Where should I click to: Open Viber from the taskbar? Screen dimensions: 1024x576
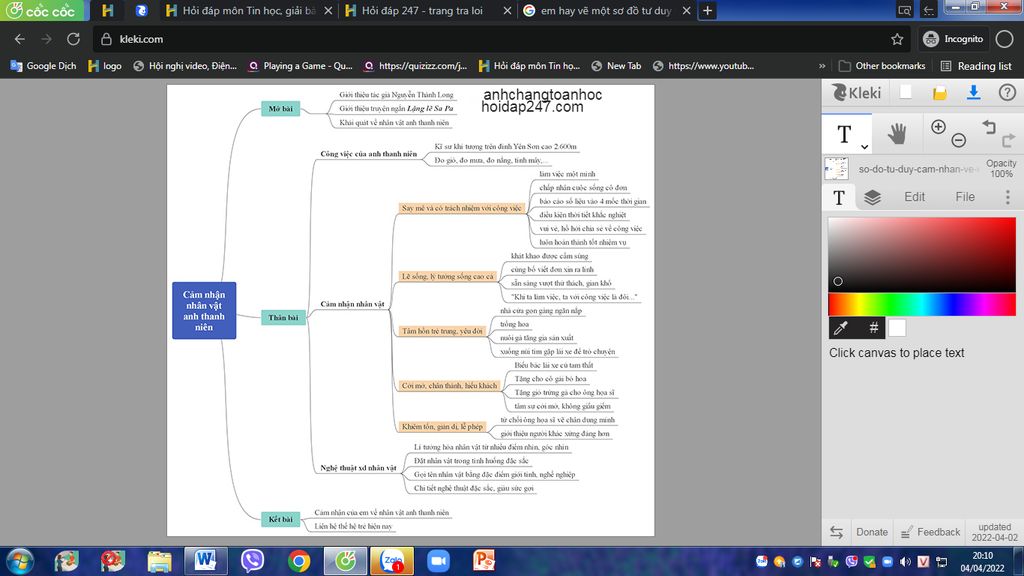[x=252, y=561]
